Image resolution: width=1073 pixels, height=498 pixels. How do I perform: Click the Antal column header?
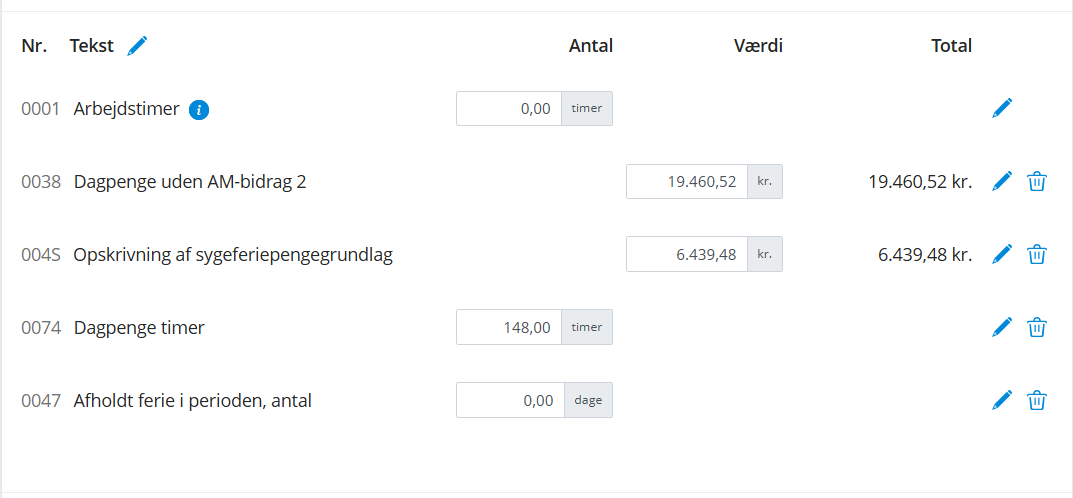click(x=590, y=45)
